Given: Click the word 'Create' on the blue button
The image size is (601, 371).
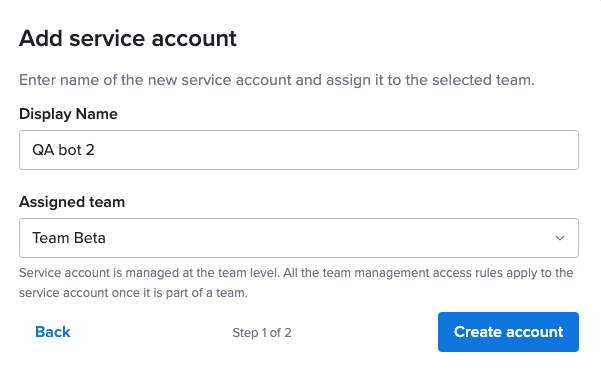Looking at the screenshot, I should 478,332.
